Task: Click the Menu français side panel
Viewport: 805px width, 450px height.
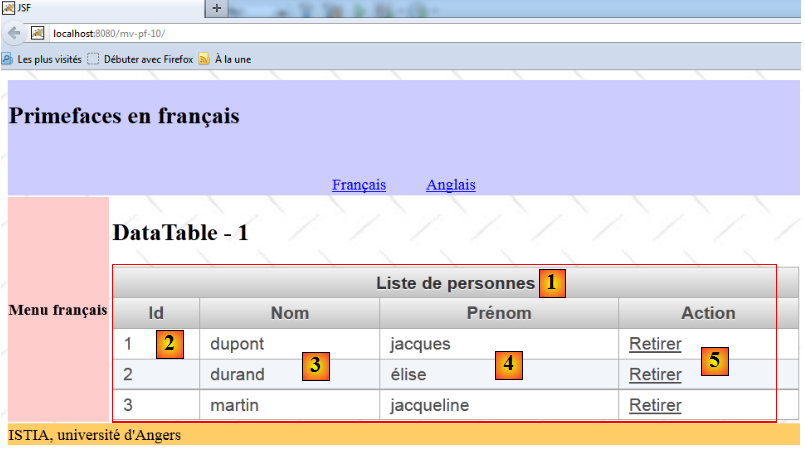Action: coord(57,310)
